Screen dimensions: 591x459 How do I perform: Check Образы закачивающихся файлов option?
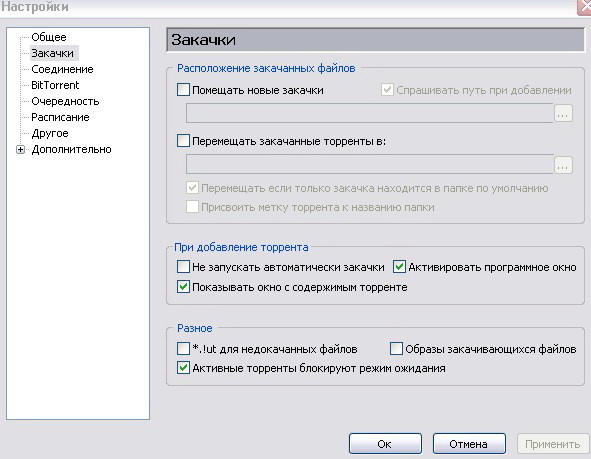coord(396,348)
